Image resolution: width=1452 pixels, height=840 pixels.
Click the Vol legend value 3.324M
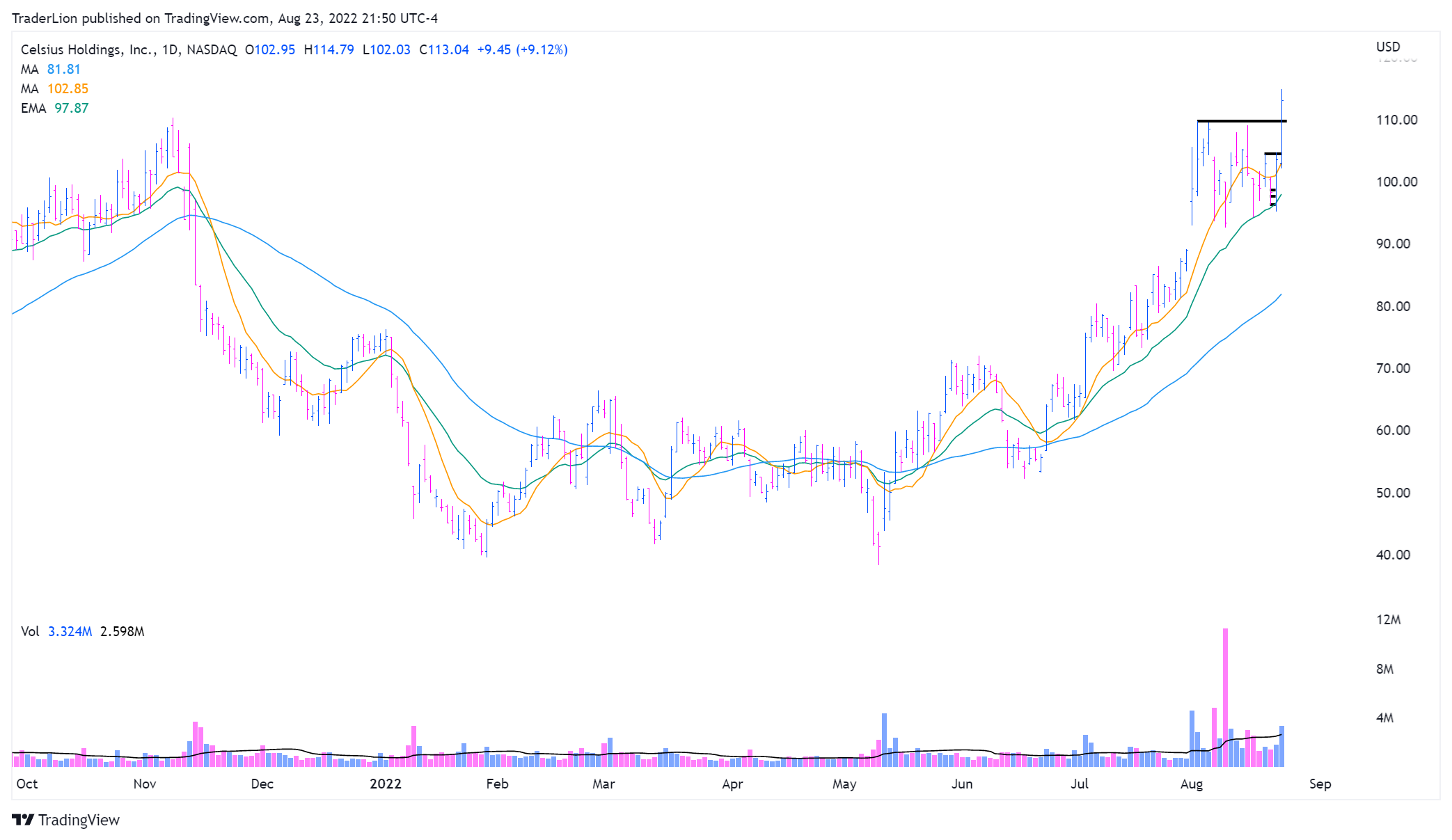70,631
